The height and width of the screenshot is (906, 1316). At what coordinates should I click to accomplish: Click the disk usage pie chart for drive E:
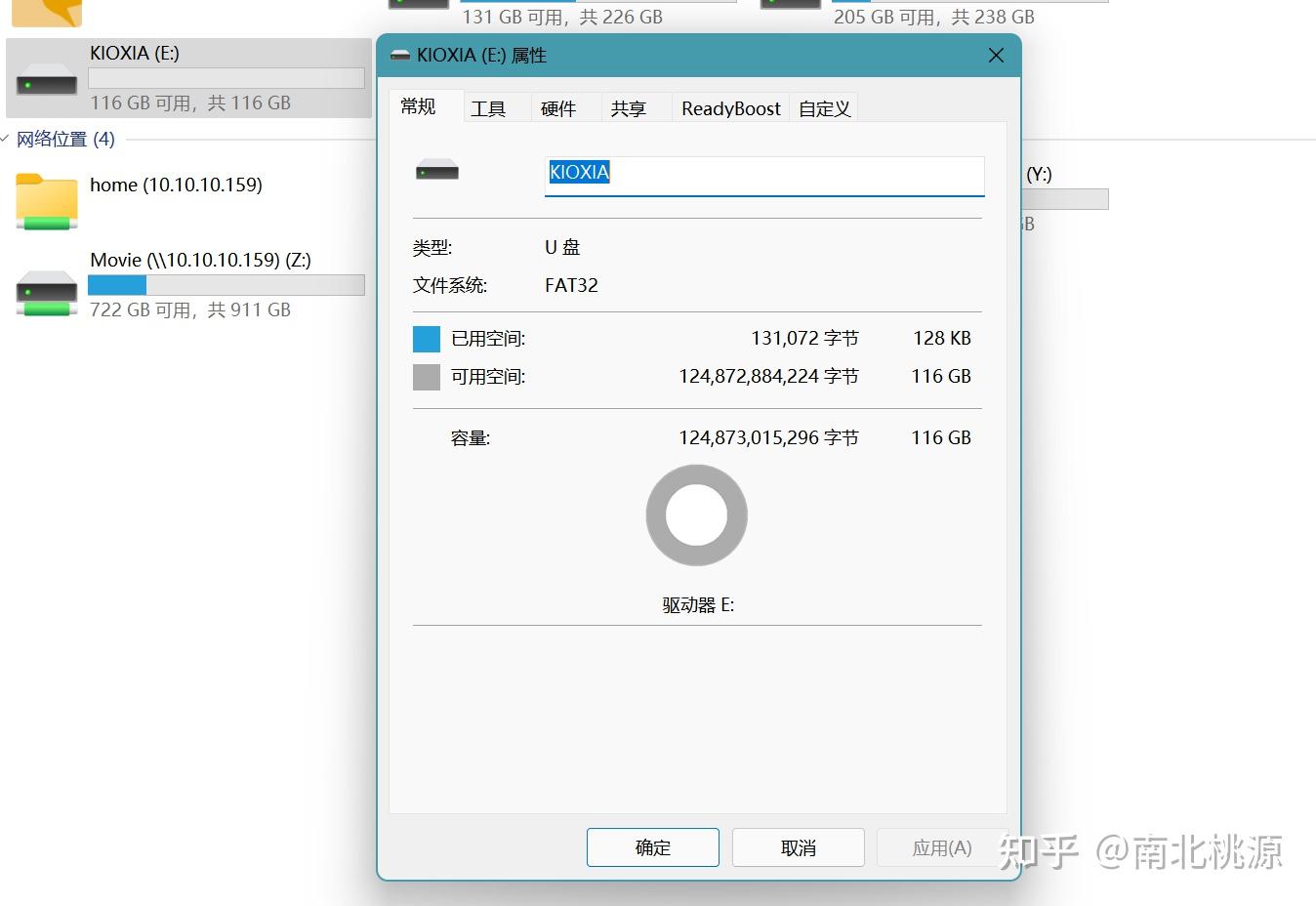696,515
